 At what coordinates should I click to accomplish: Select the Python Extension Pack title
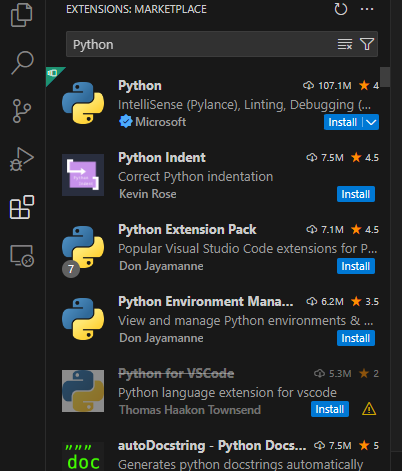pos(187,229)
